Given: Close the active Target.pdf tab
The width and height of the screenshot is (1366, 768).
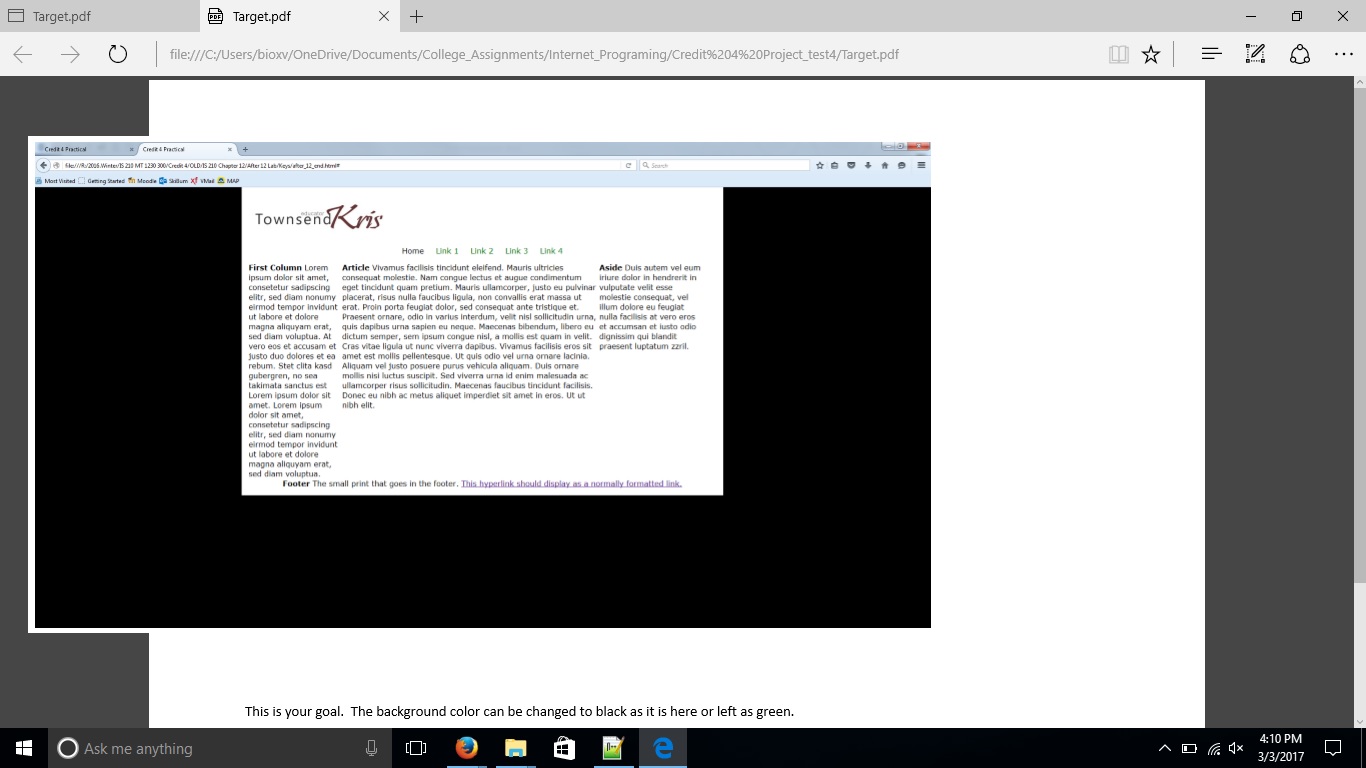Looking at the screenshot, I should 385,16.
